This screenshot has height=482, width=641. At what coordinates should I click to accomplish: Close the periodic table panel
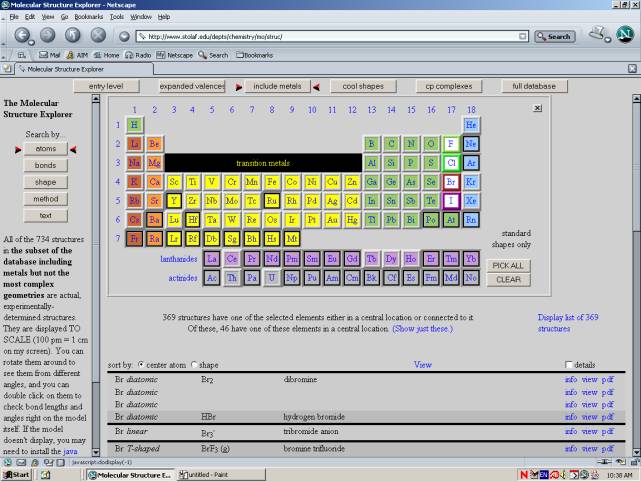click(x=537, y=107)
